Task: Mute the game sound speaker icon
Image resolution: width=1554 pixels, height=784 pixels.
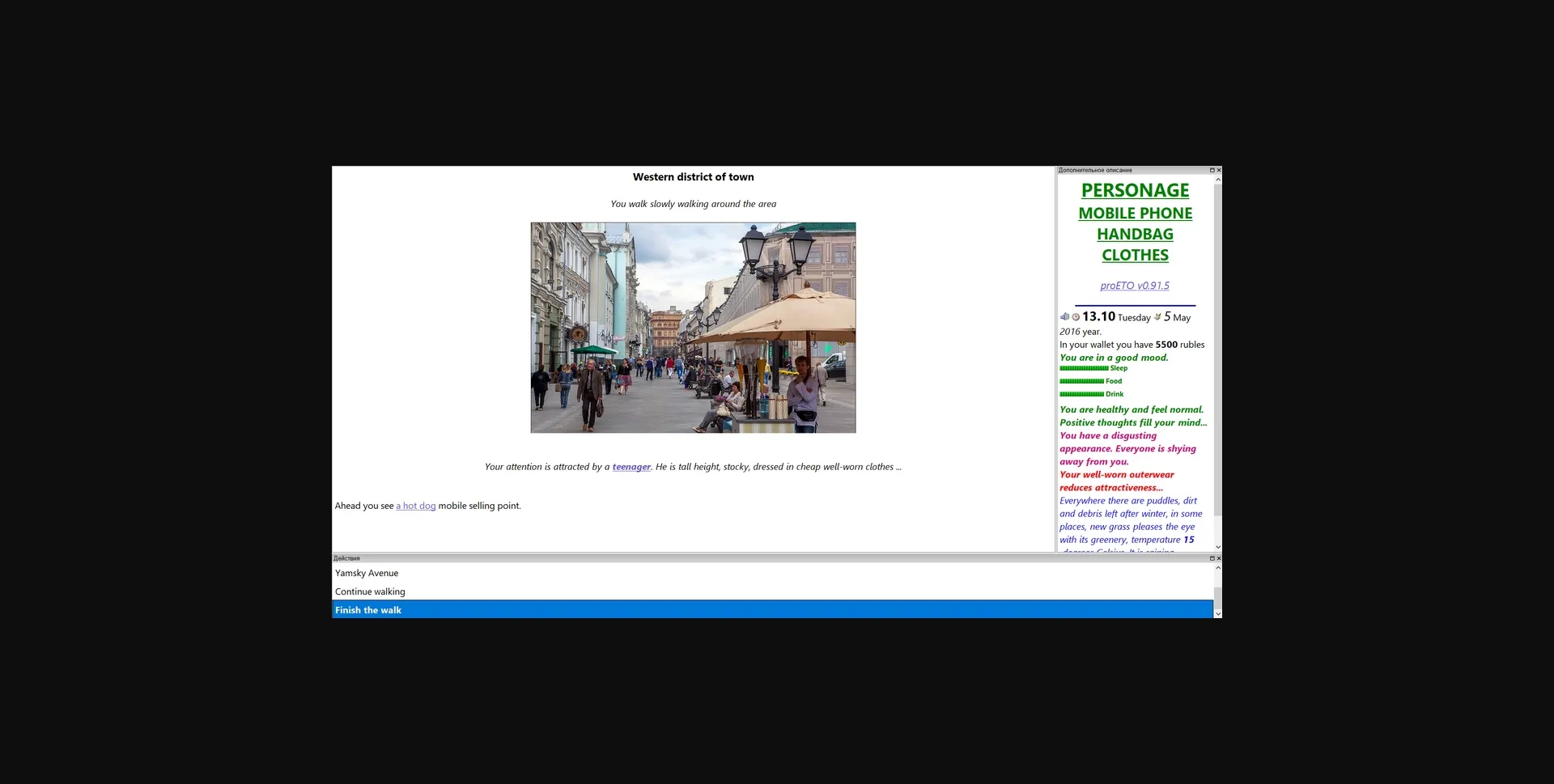Action: [x=1064, y=316]
